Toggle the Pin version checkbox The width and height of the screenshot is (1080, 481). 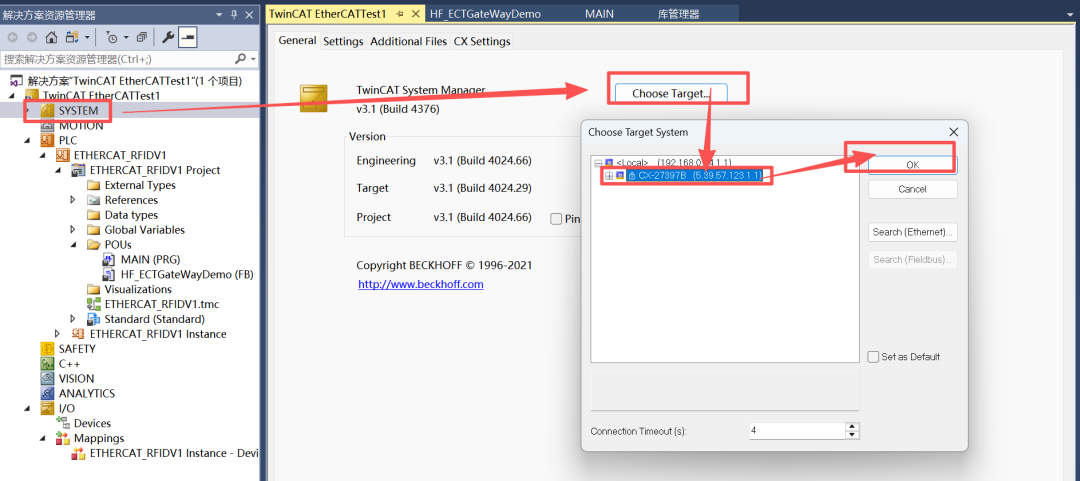pos(556,218)
